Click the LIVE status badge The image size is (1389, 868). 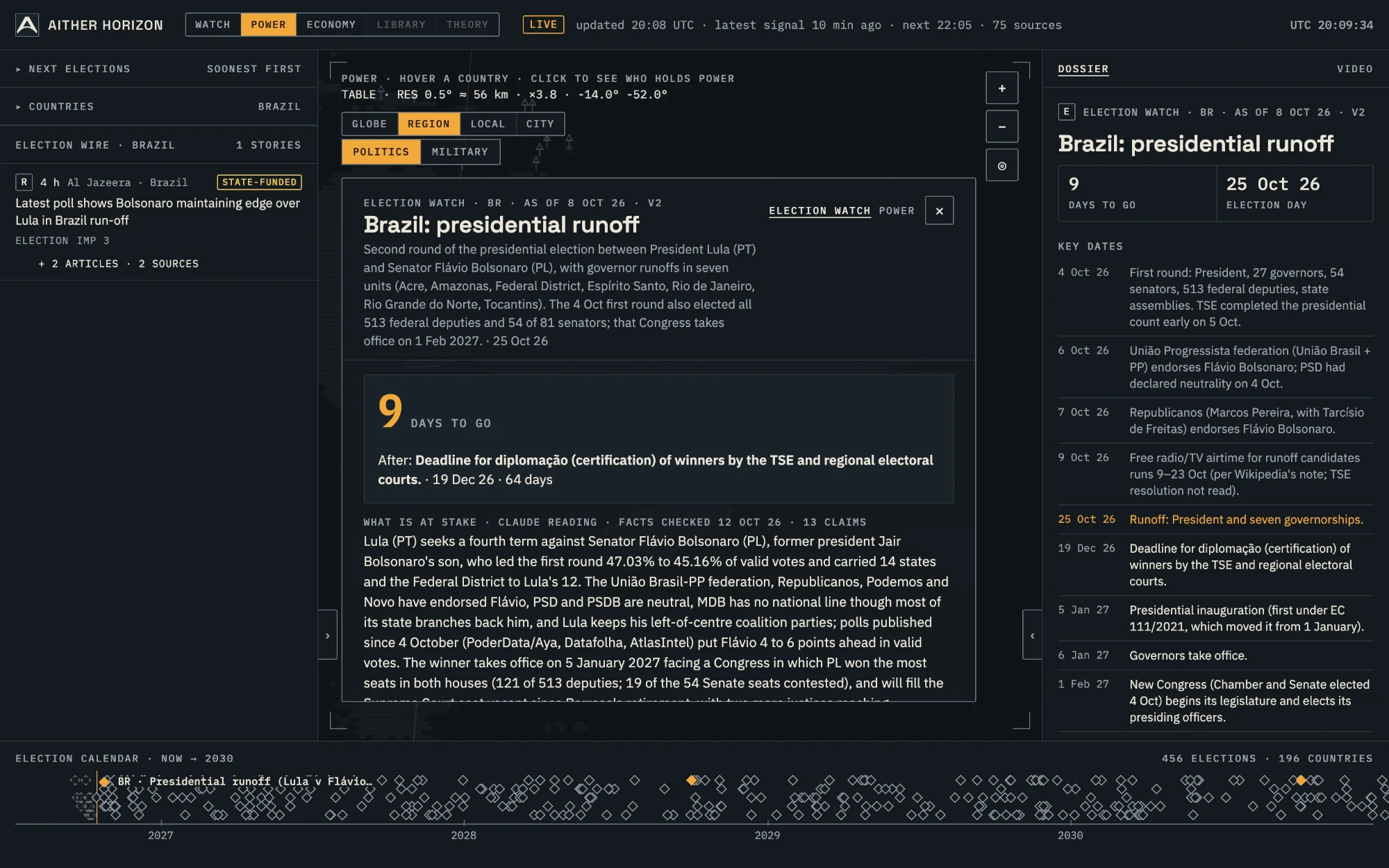click(543, 24)
